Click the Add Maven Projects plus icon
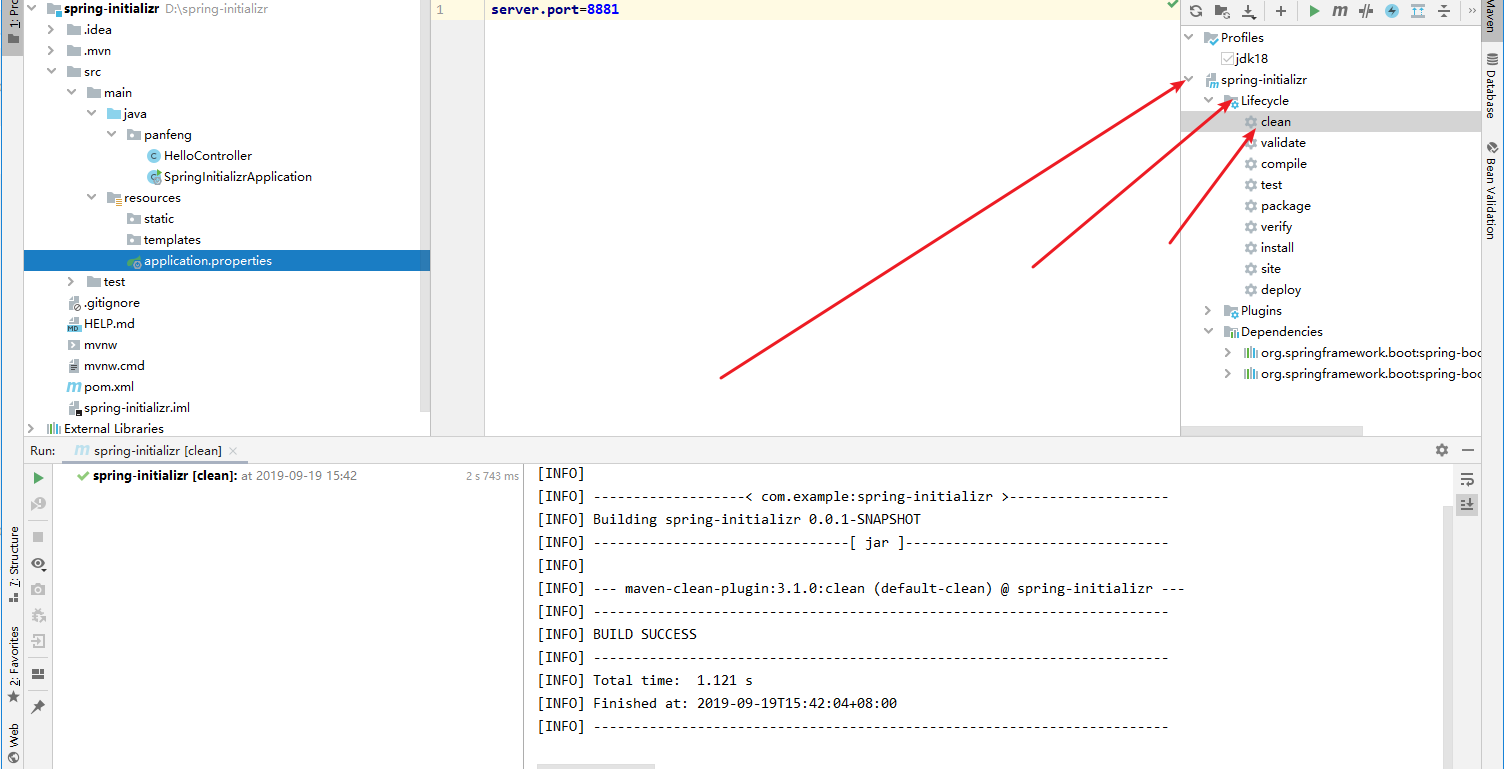1504x769 pixels. click(1281, 11)
